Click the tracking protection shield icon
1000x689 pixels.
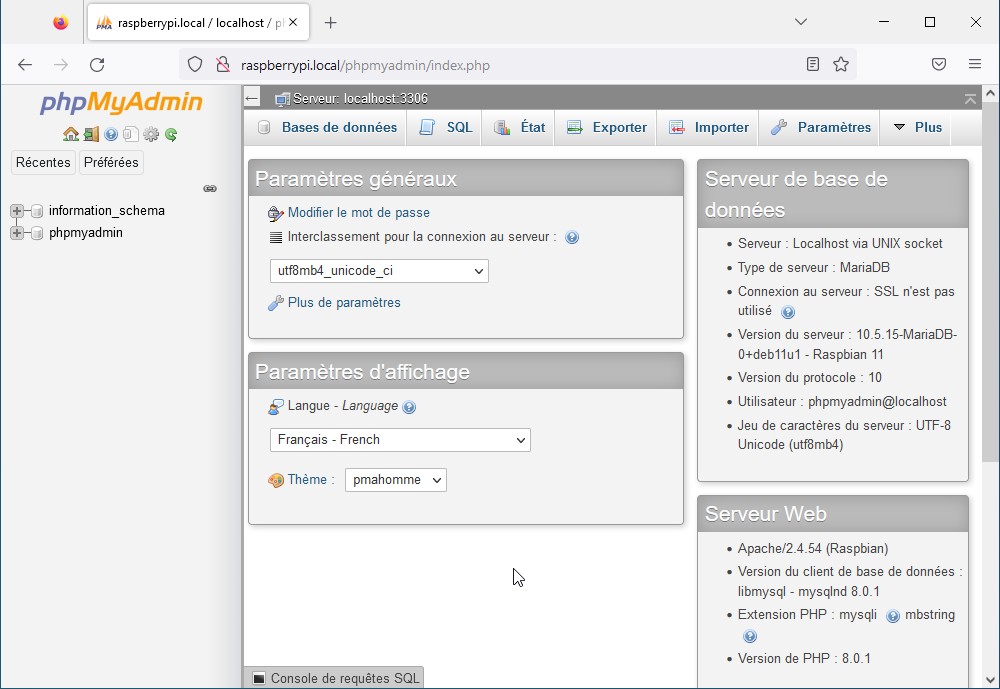click(195, 64)
